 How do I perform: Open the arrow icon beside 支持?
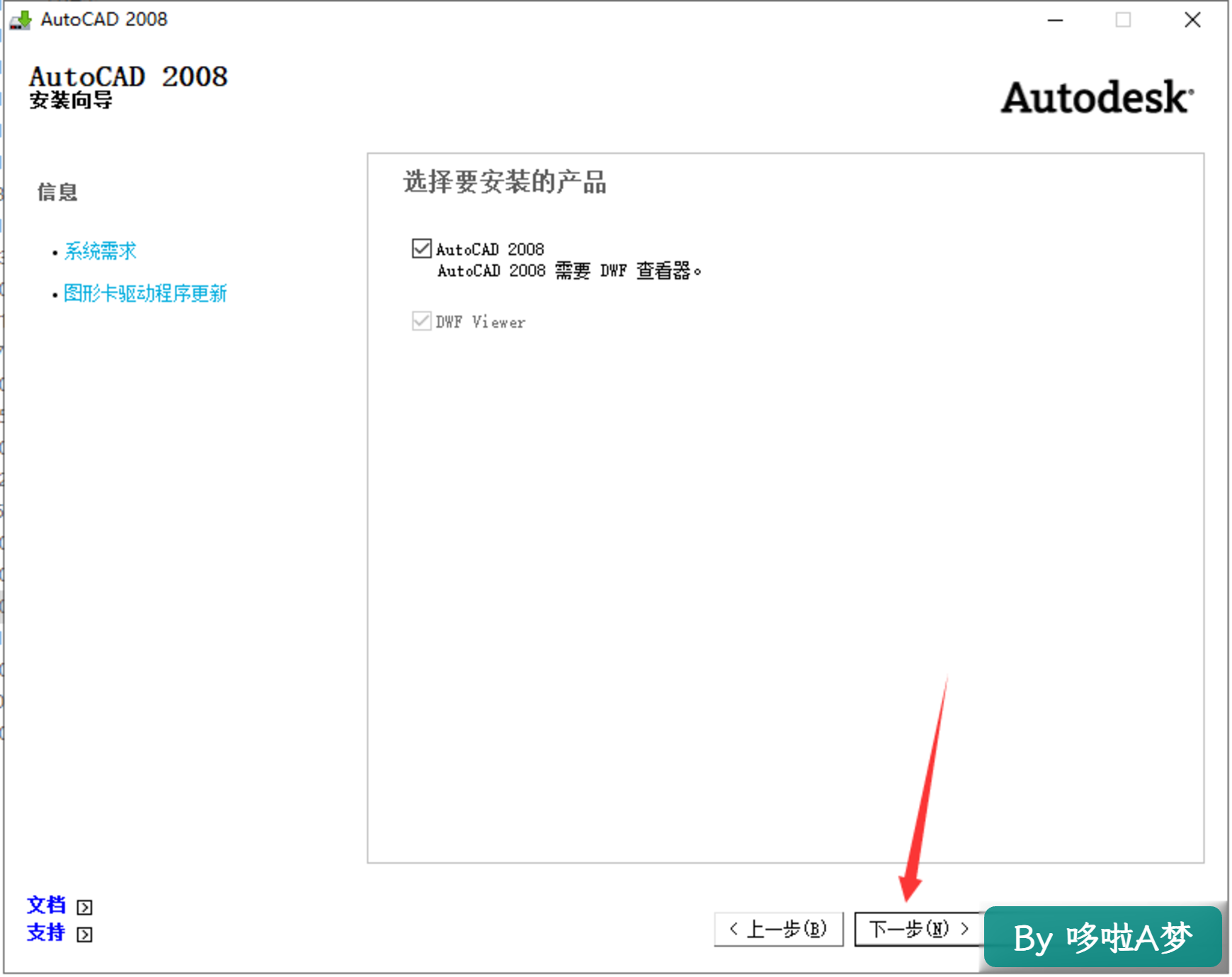[84, 935]
